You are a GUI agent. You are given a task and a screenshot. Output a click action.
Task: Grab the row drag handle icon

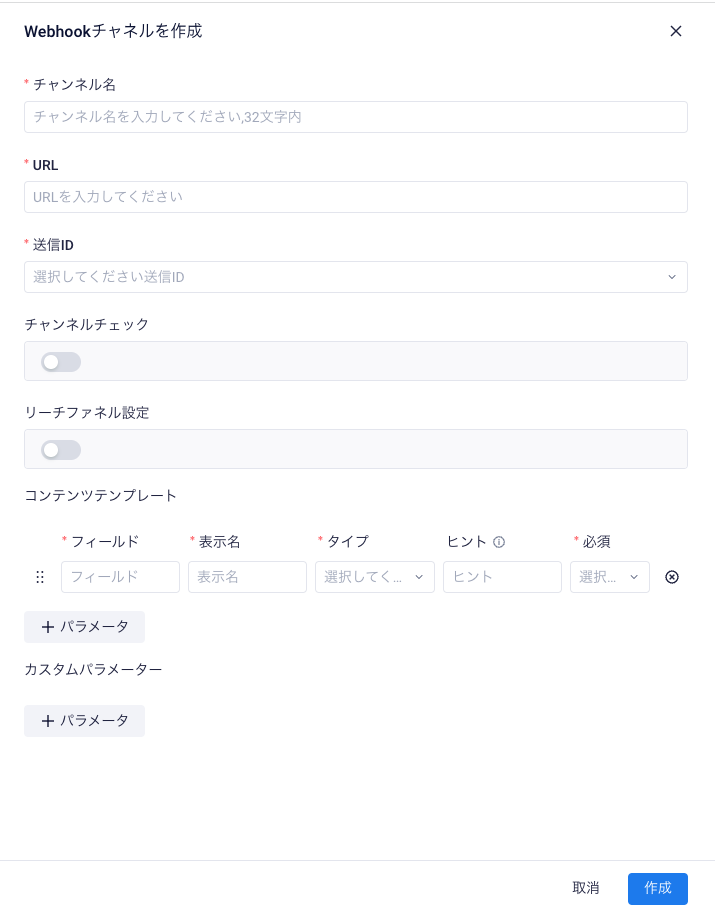point(40,577)
